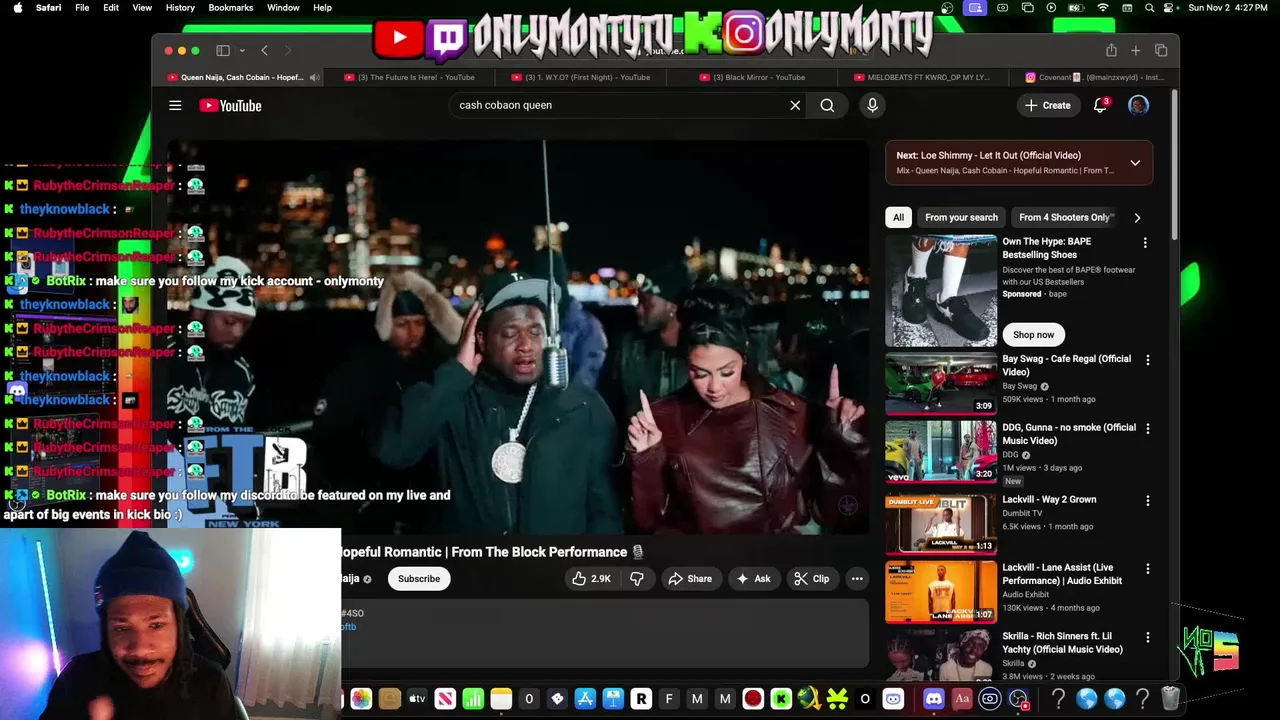Open the Lackvill Lane Assist title
Screen dimensions: 1280x720
[1062, 574]
